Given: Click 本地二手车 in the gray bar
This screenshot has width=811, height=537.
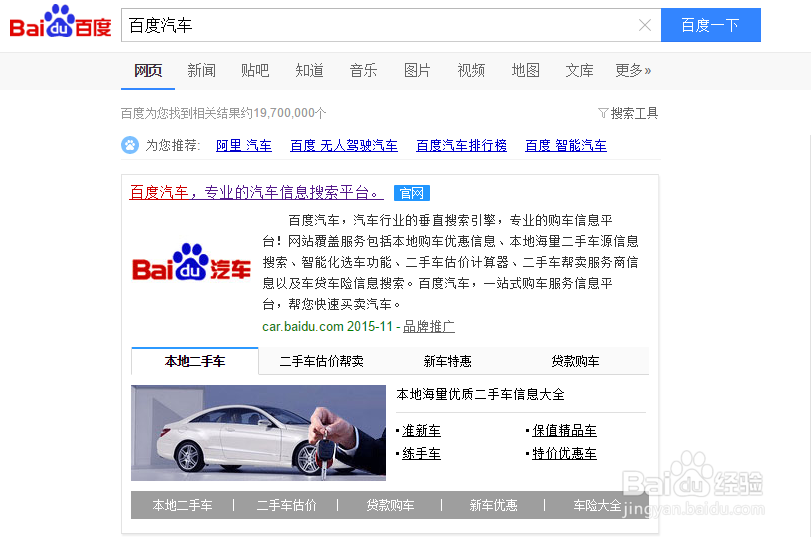Looking at the screenshot, I should [183, 505].
